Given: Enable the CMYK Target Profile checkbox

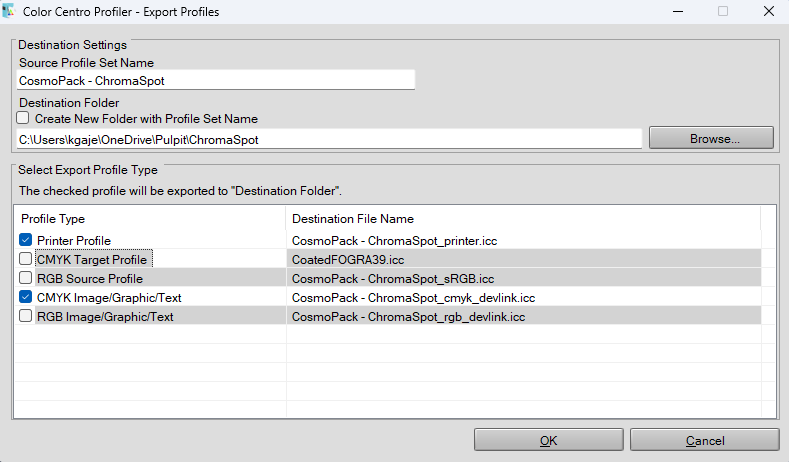Looking at the screenshot, I should click(x=25, y=259).
